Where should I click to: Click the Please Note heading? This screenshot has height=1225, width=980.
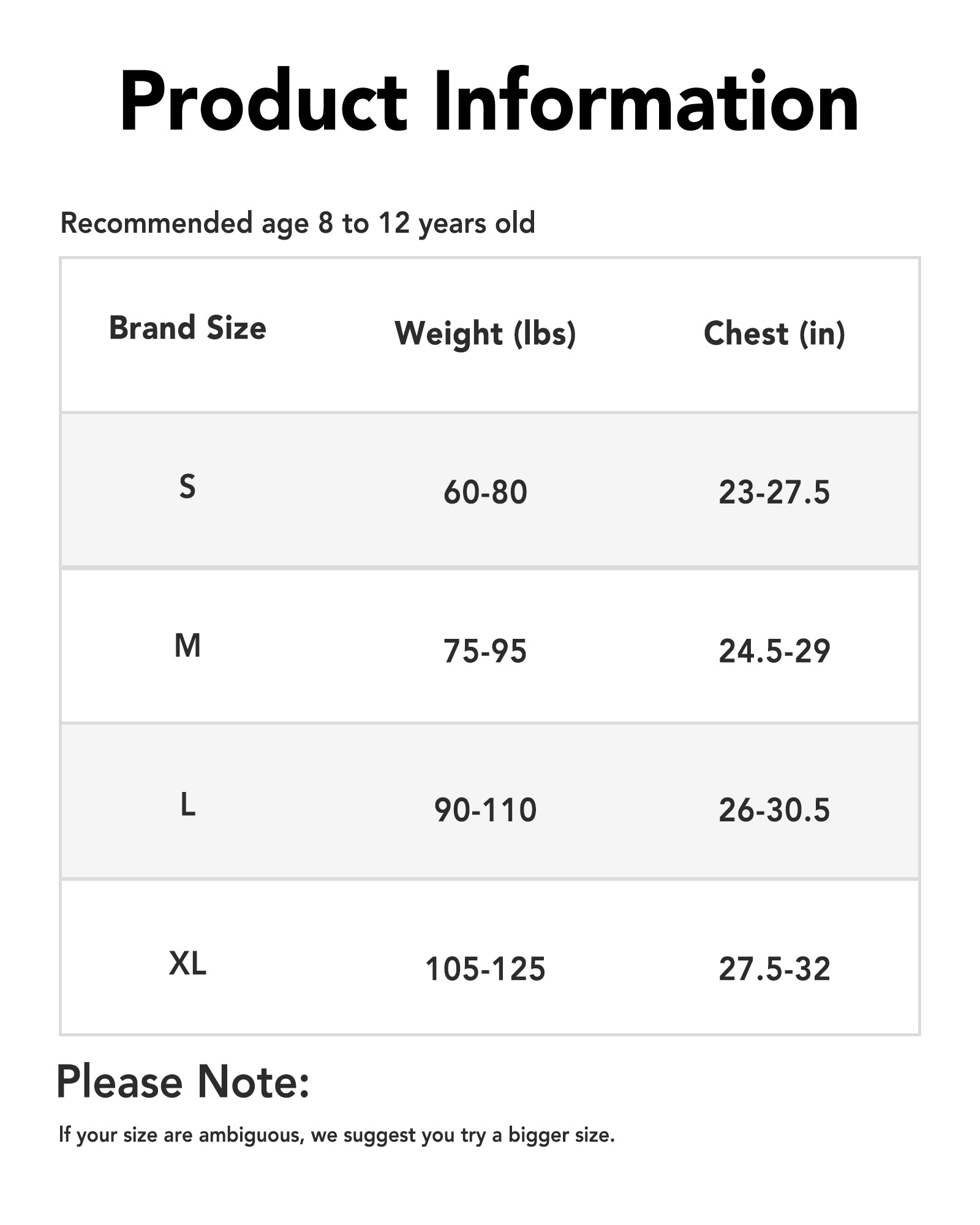(183, 1082)
